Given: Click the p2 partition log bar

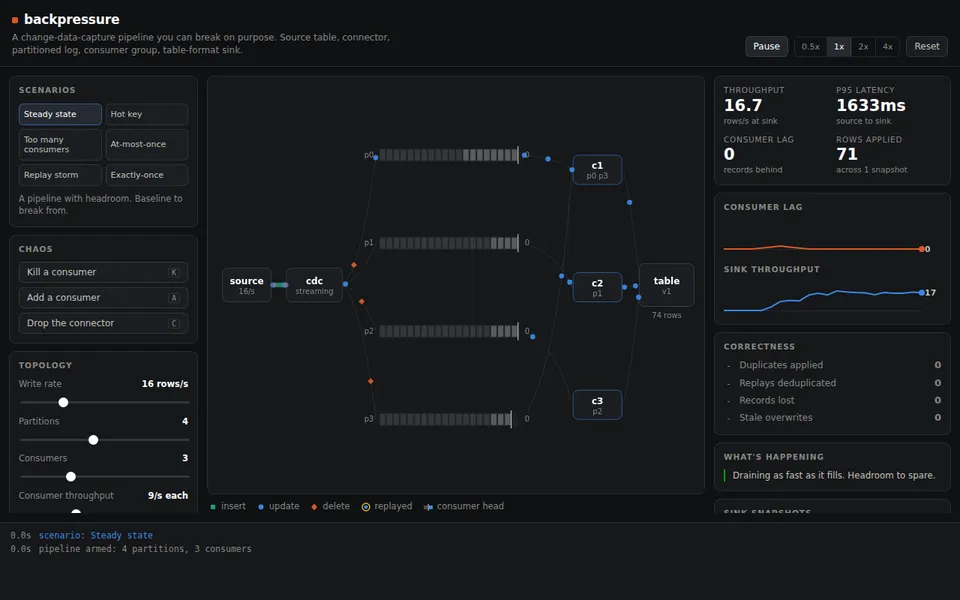Looking at the screenshot, I should [448, 331].
